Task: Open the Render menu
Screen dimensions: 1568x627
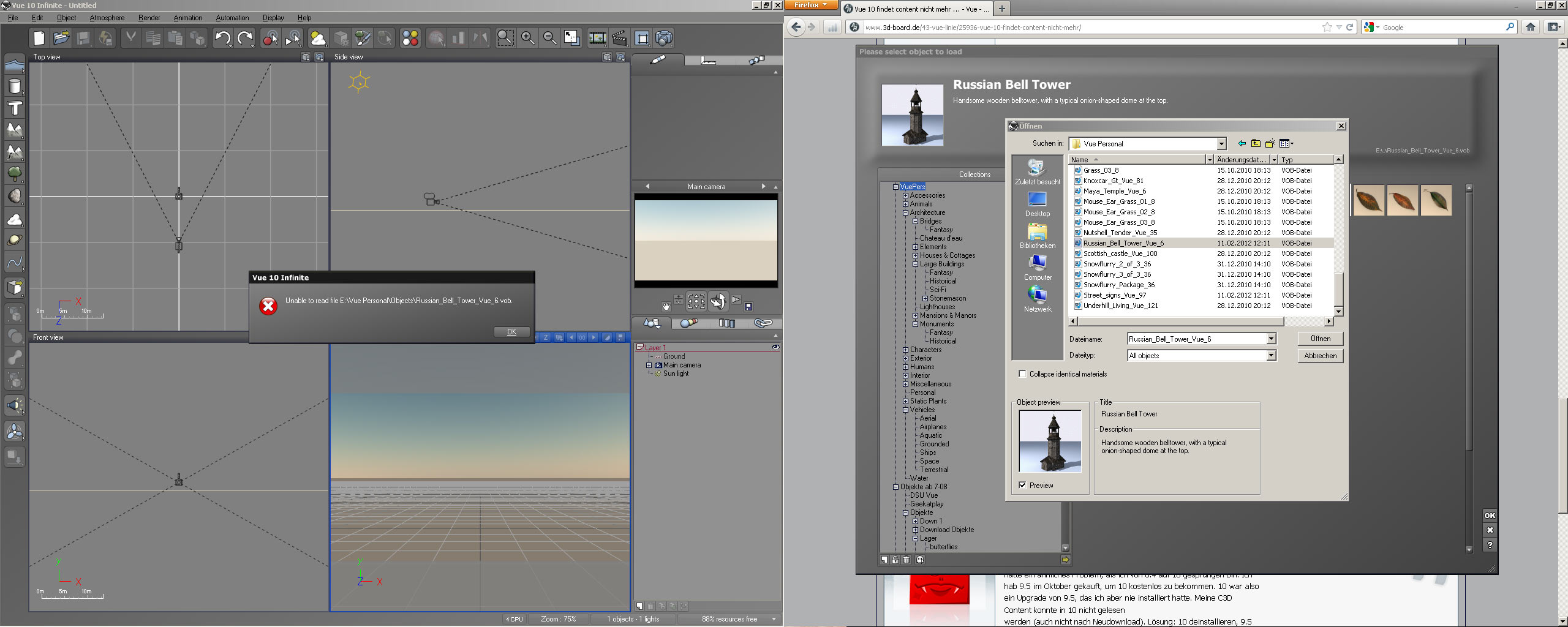Action: point(149,18)
